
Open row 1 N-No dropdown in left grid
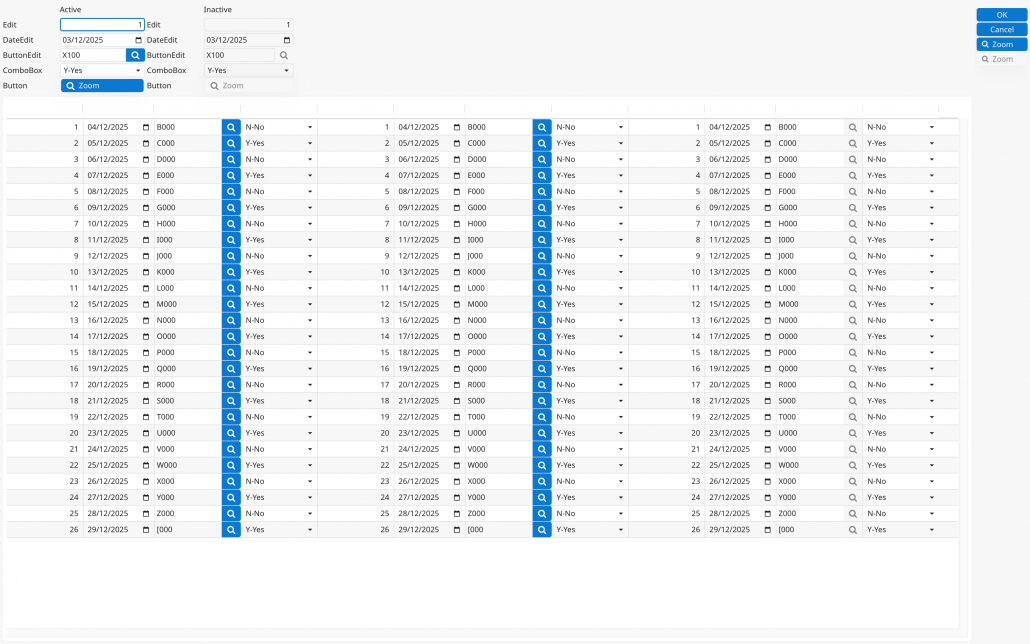point(310,127)
